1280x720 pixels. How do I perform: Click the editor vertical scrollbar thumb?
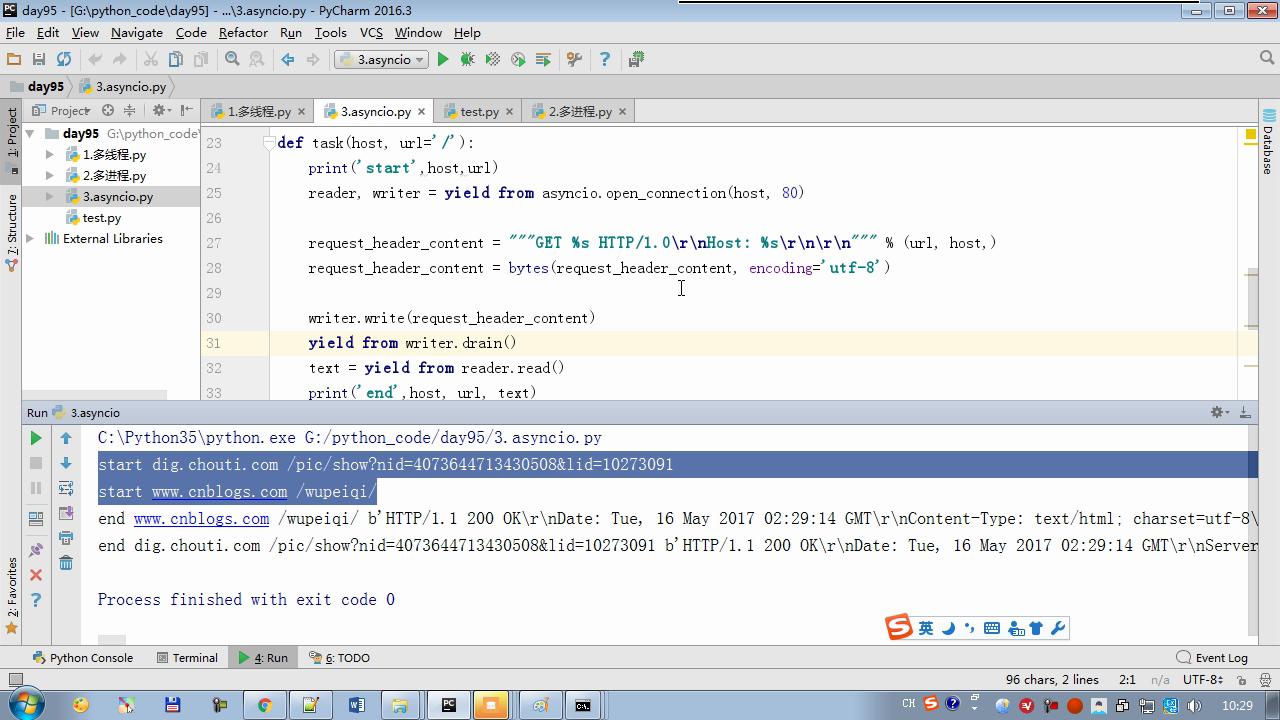1251,298
